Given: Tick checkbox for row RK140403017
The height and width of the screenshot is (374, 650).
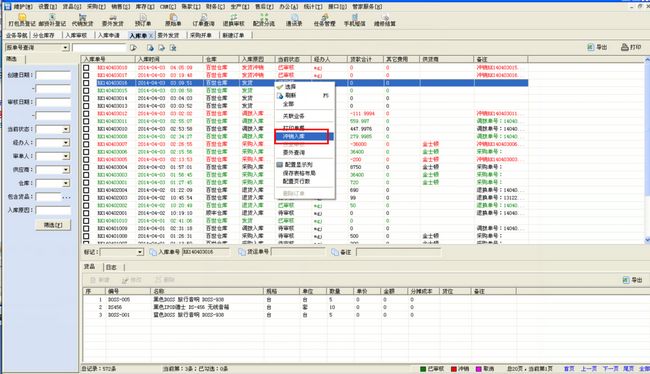Looking at the screenshot, I should (x=86, y=75).
